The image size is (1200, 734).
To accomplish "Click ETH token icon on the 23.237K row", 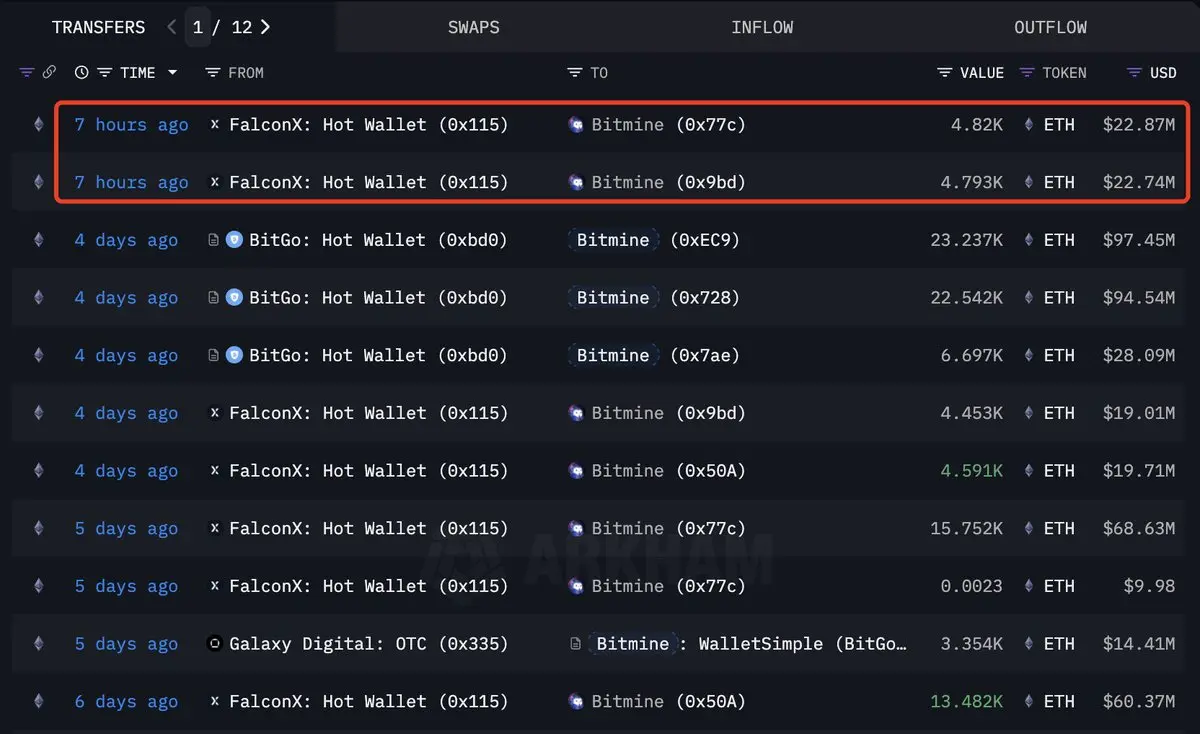I will pos(1029,240).
